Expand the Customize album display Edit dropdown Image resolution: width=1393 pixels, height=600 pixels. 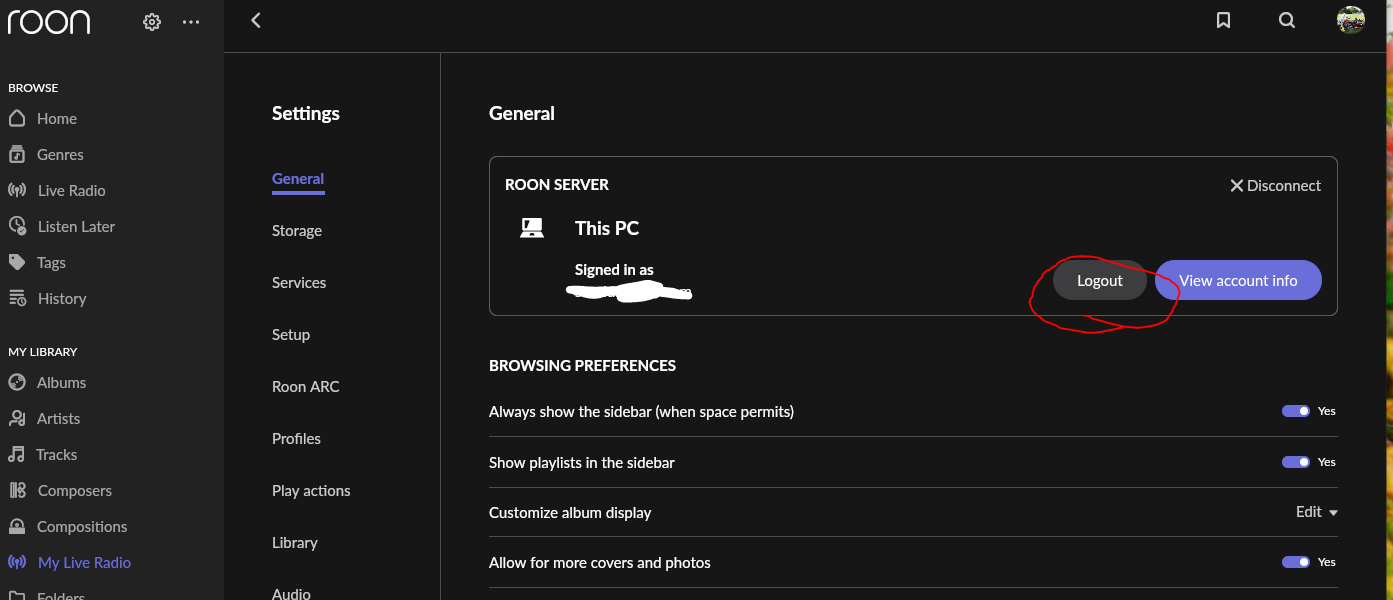tap(1316, 512)
